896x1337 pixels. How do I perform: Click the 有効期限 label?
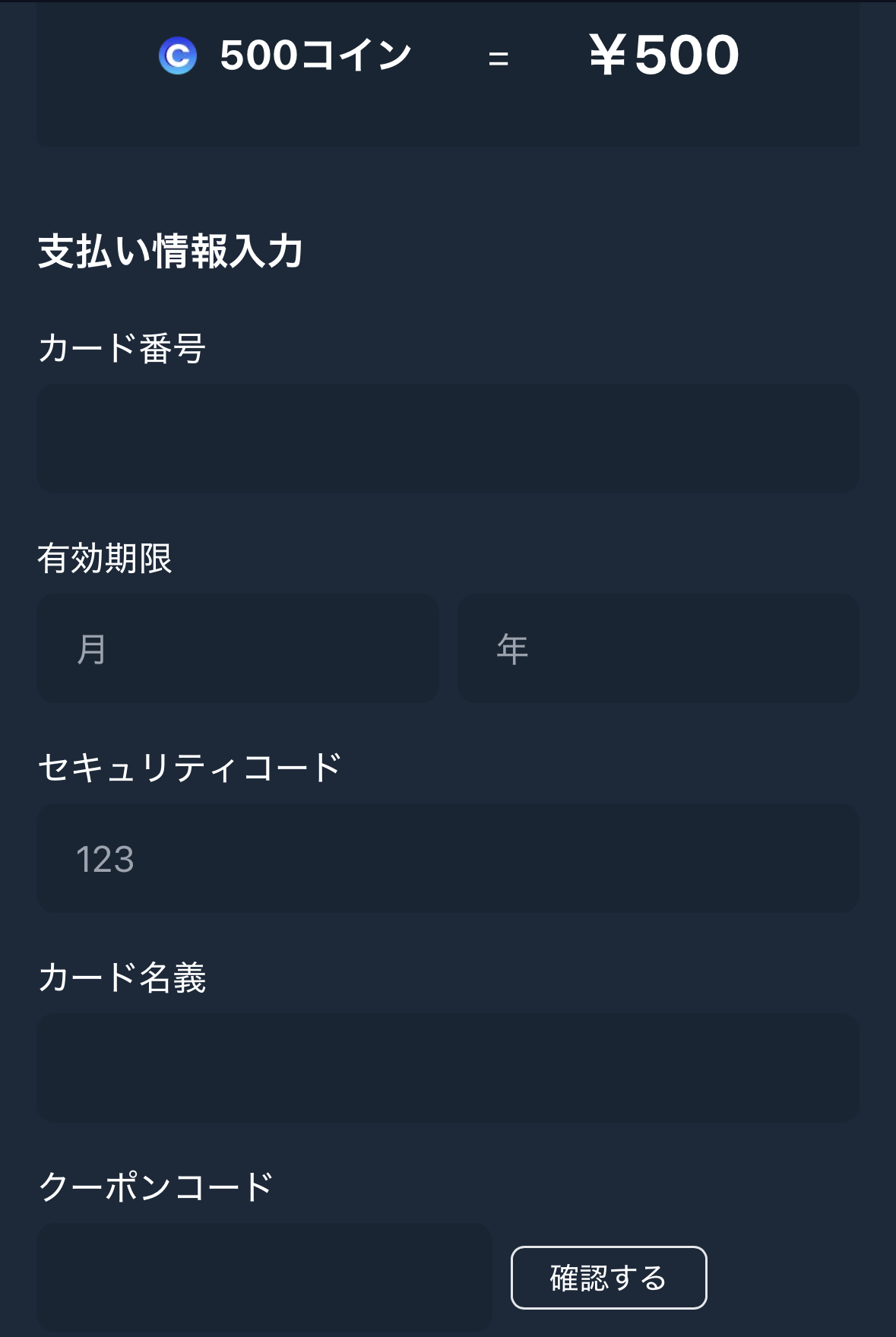(105, 558)
